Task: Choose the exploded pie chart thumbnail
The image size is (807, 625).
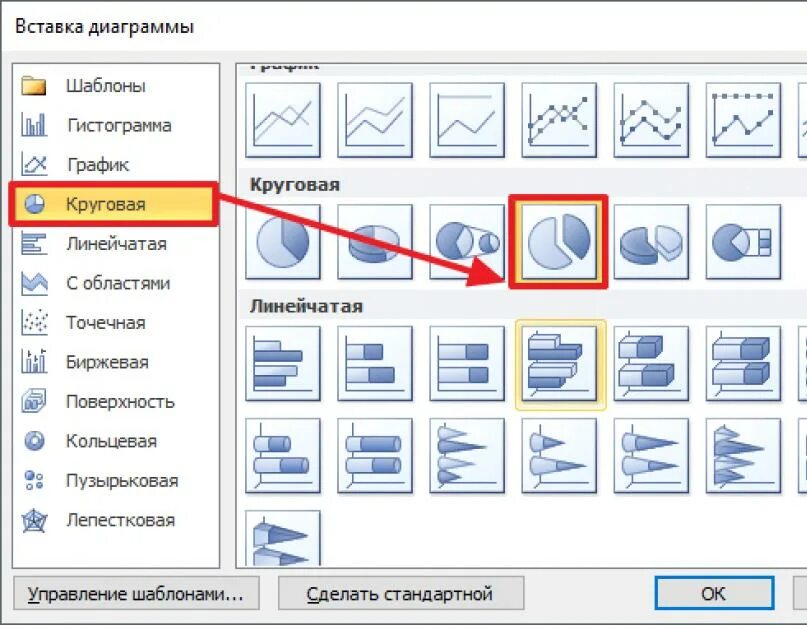Action: pyautogui.click(x=559, y=242)
